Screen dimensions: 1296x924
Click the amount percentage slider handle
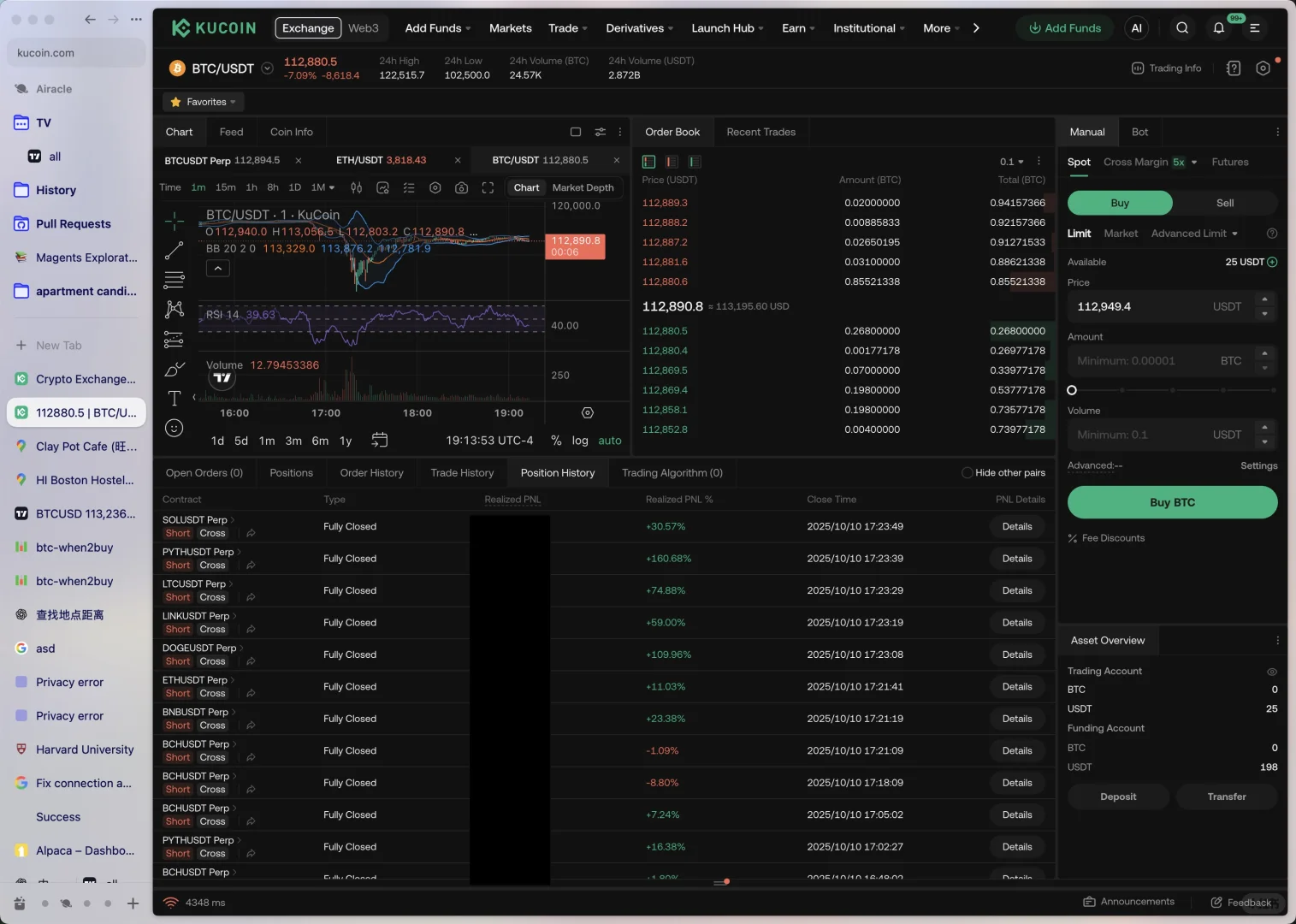(x=1072, y=390)
